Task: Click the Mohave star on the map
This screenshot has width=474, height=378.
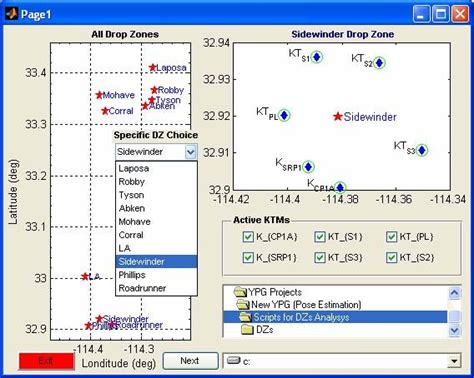Action: (x=99, y=95)
